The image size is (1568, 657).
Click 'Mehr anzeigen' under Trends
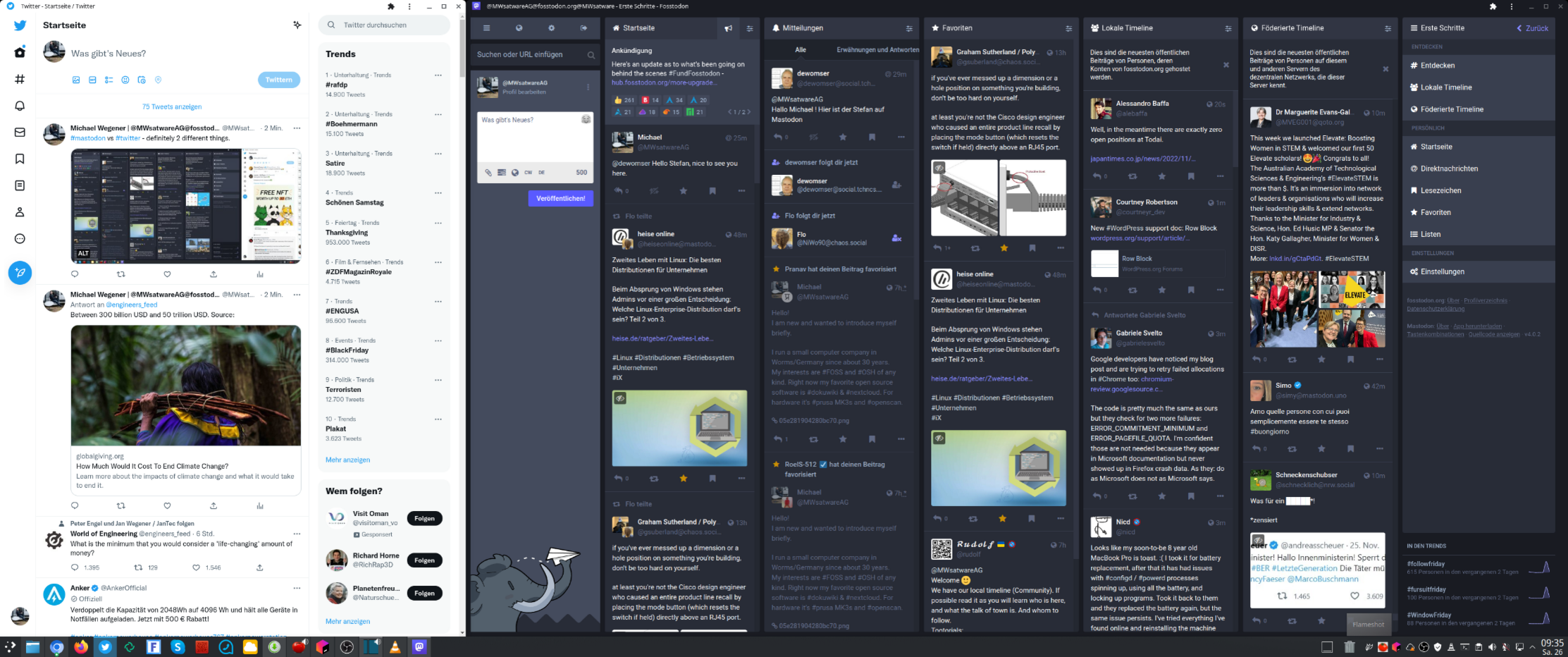click(x=347, y=460)
